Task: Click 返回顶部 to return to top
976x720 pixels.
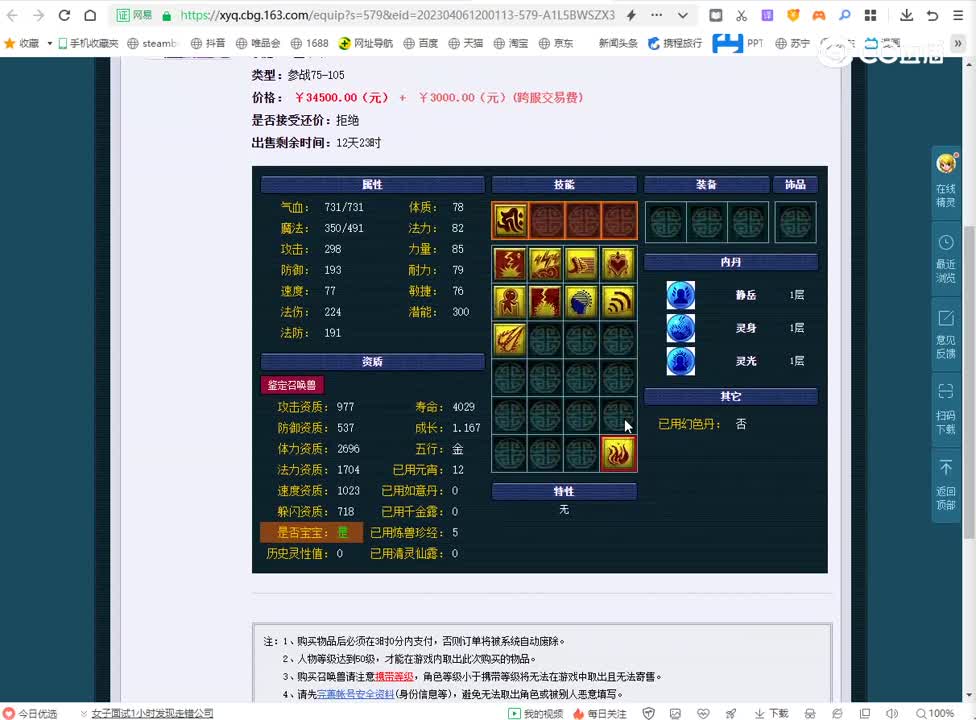Action: pyautogui.click(x=946, y=485)
